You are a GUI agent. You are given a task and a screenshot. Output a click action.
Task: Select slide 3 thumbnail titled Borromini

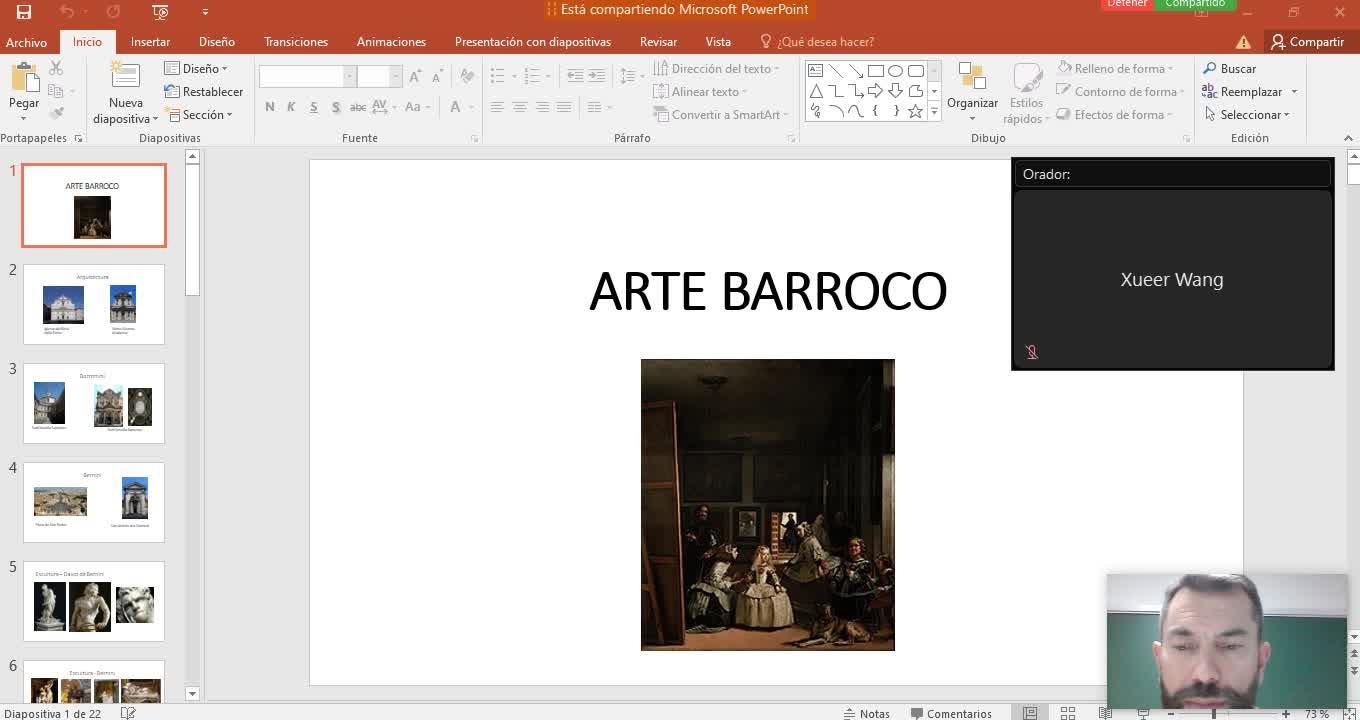[94, 403]
